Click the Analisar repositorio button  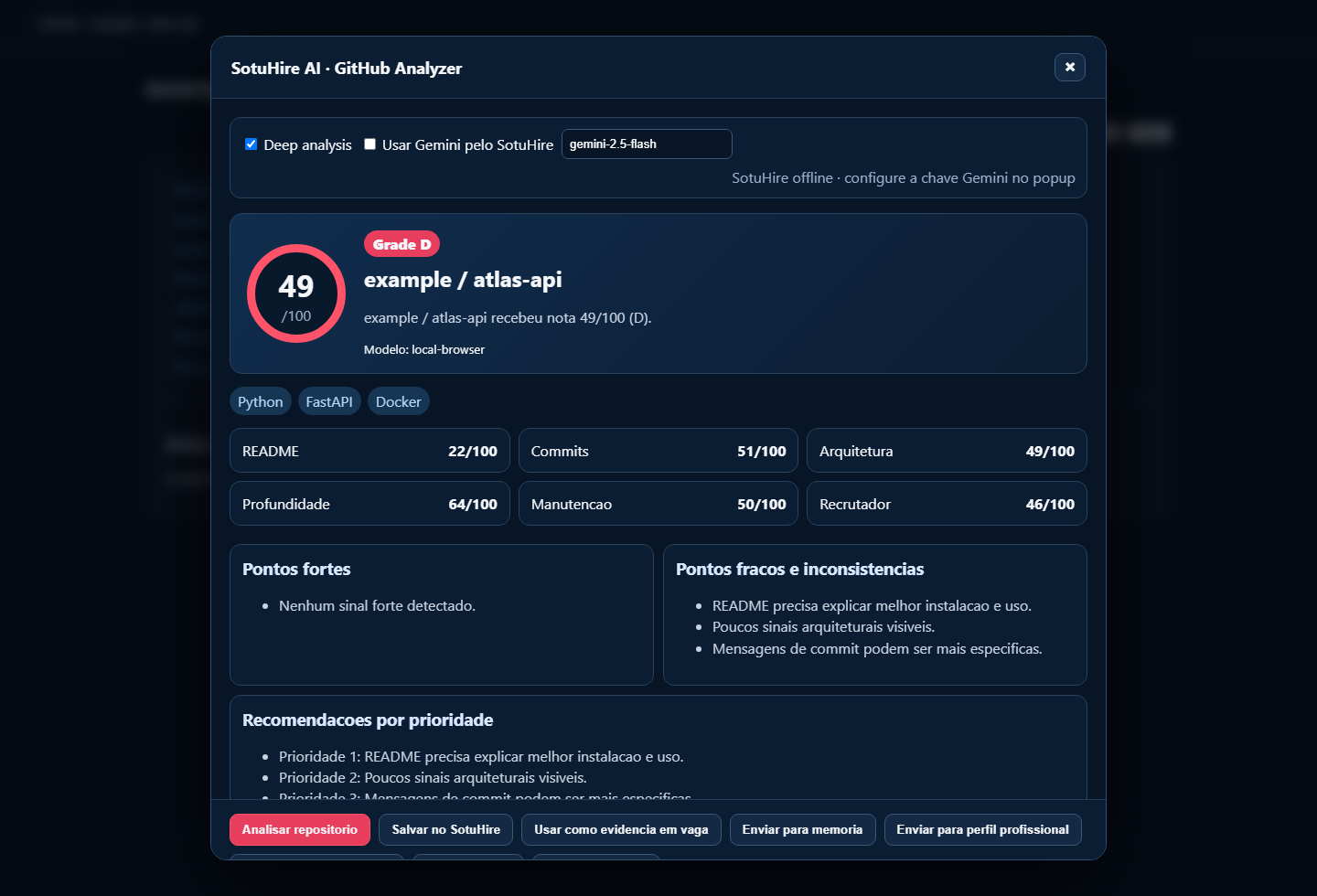(299, 829)
